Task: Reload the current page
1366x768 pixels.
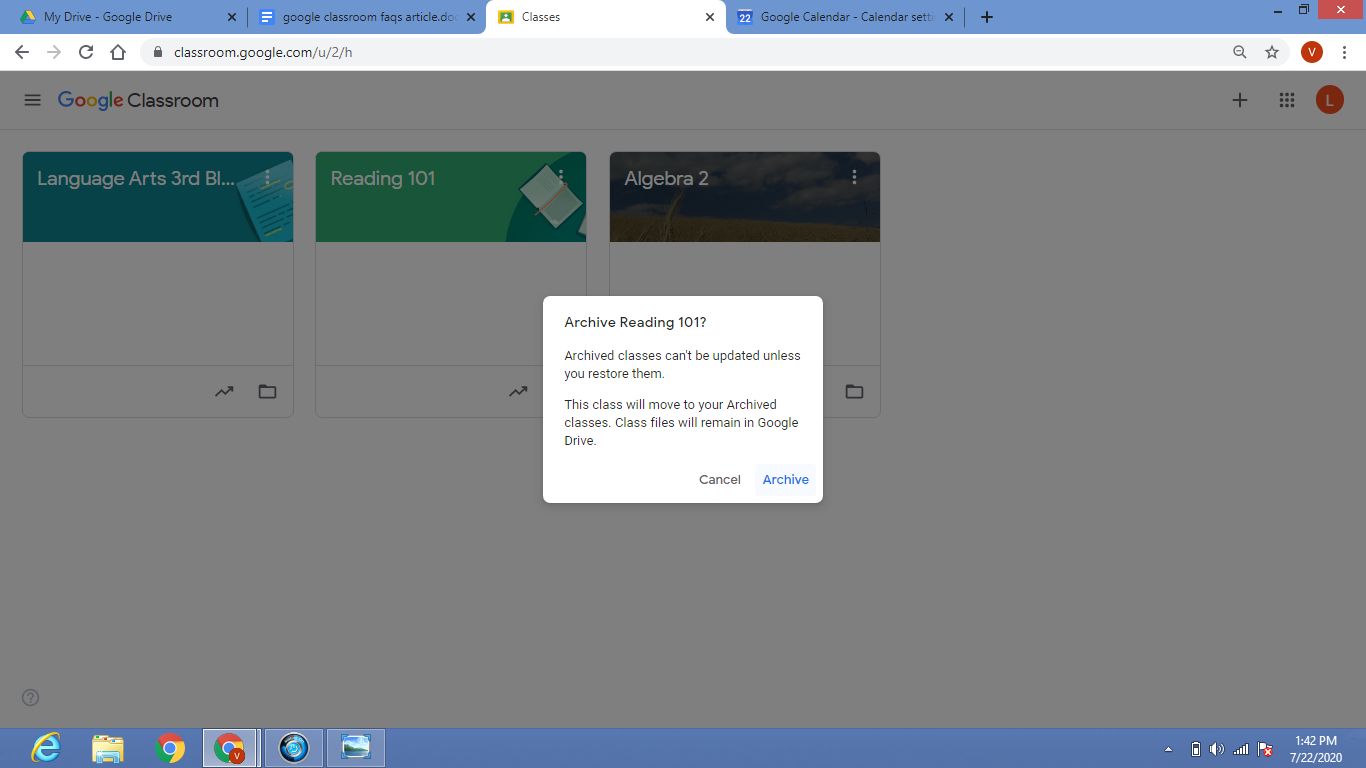Action: (86, 52)
